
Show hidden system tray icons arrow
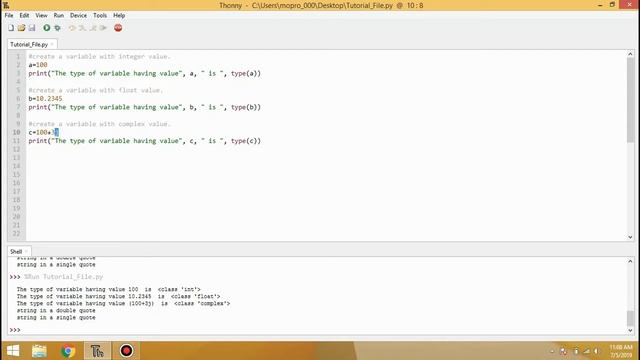pyautogui.click(x=552, y=351)
